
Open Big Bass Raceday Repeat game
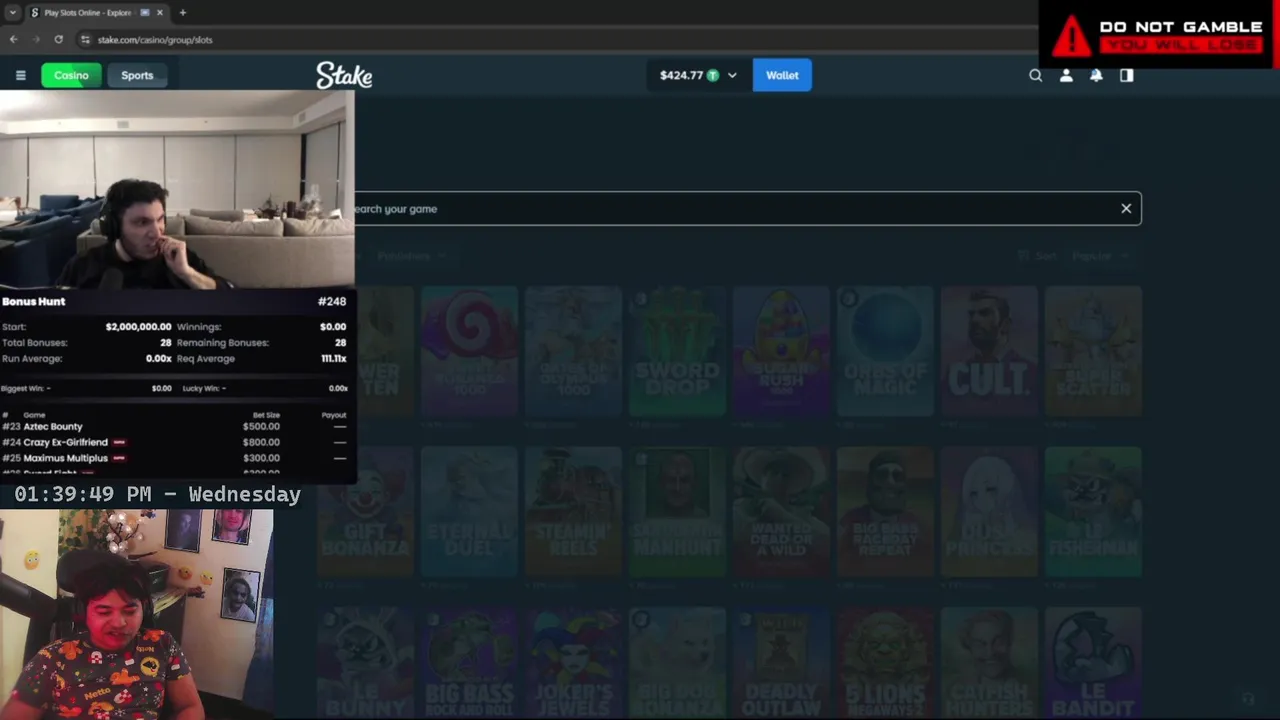[885, 511]
